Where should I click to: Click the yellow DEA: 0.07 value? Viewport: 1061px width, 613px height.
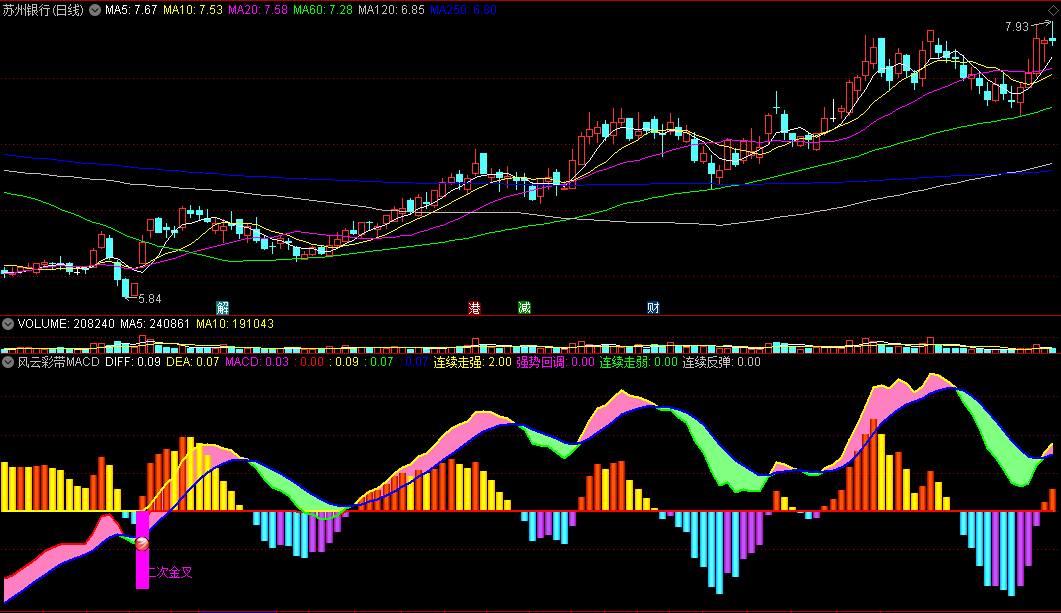pyautogui.click(x=193, y=362)
